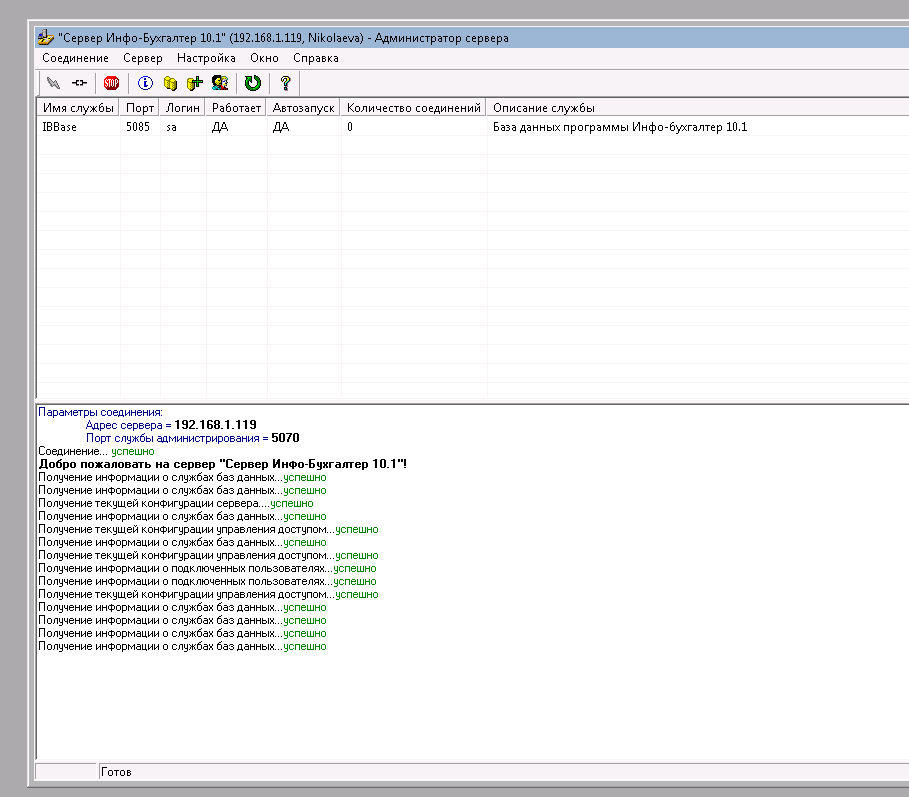Sort by the 'Работает' column header
The image size is (909, 797).
click(x=236, y=108)
